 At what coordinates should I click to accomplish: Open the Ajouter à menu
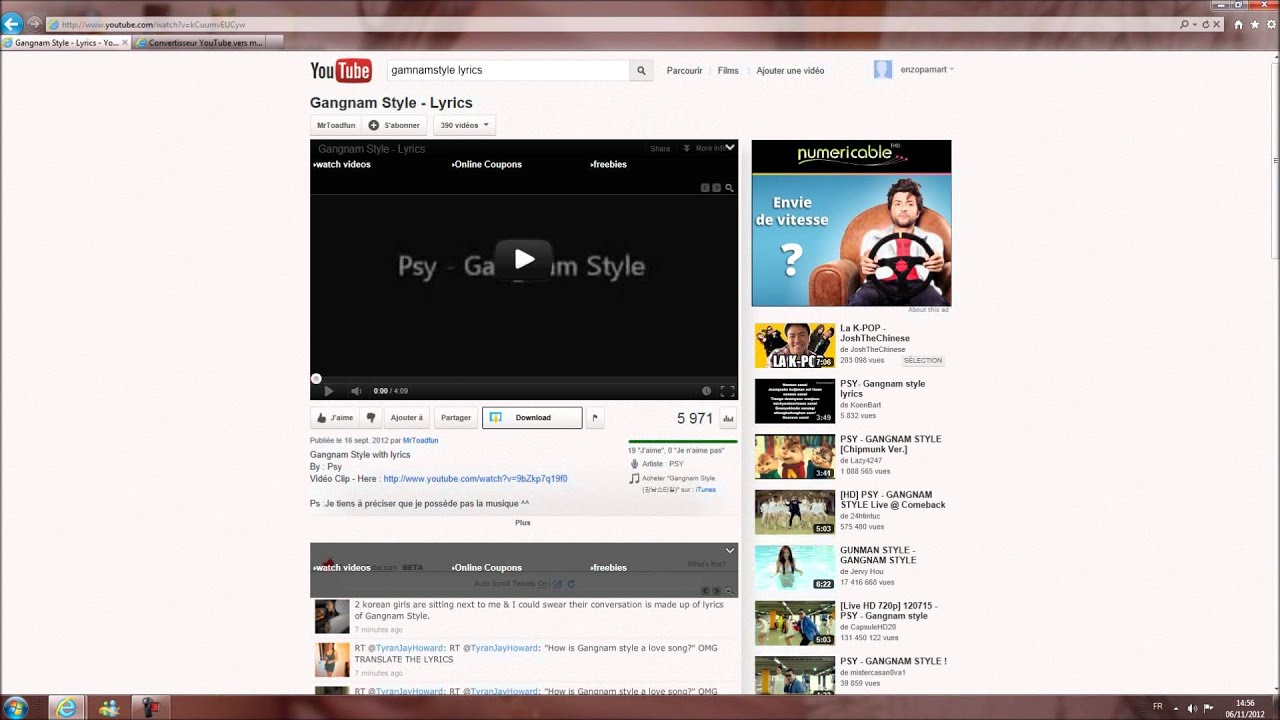406,418
